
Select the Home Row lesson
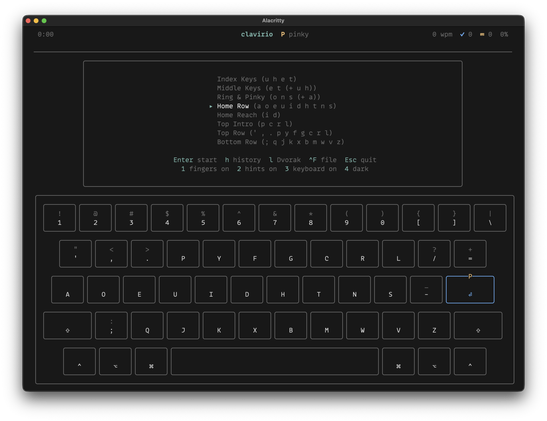pyautogui.click(x=276, y=106)
